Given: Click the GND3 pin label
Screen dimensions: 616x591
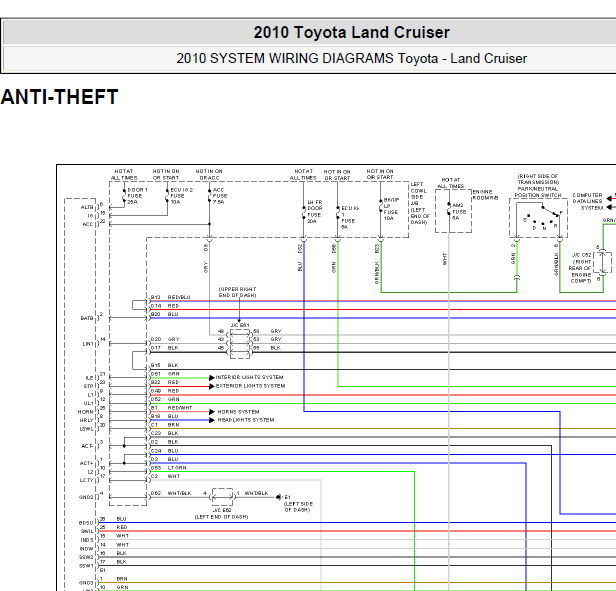Looking at the screenshot, I should pyautogui.click(x=86, y=583).
